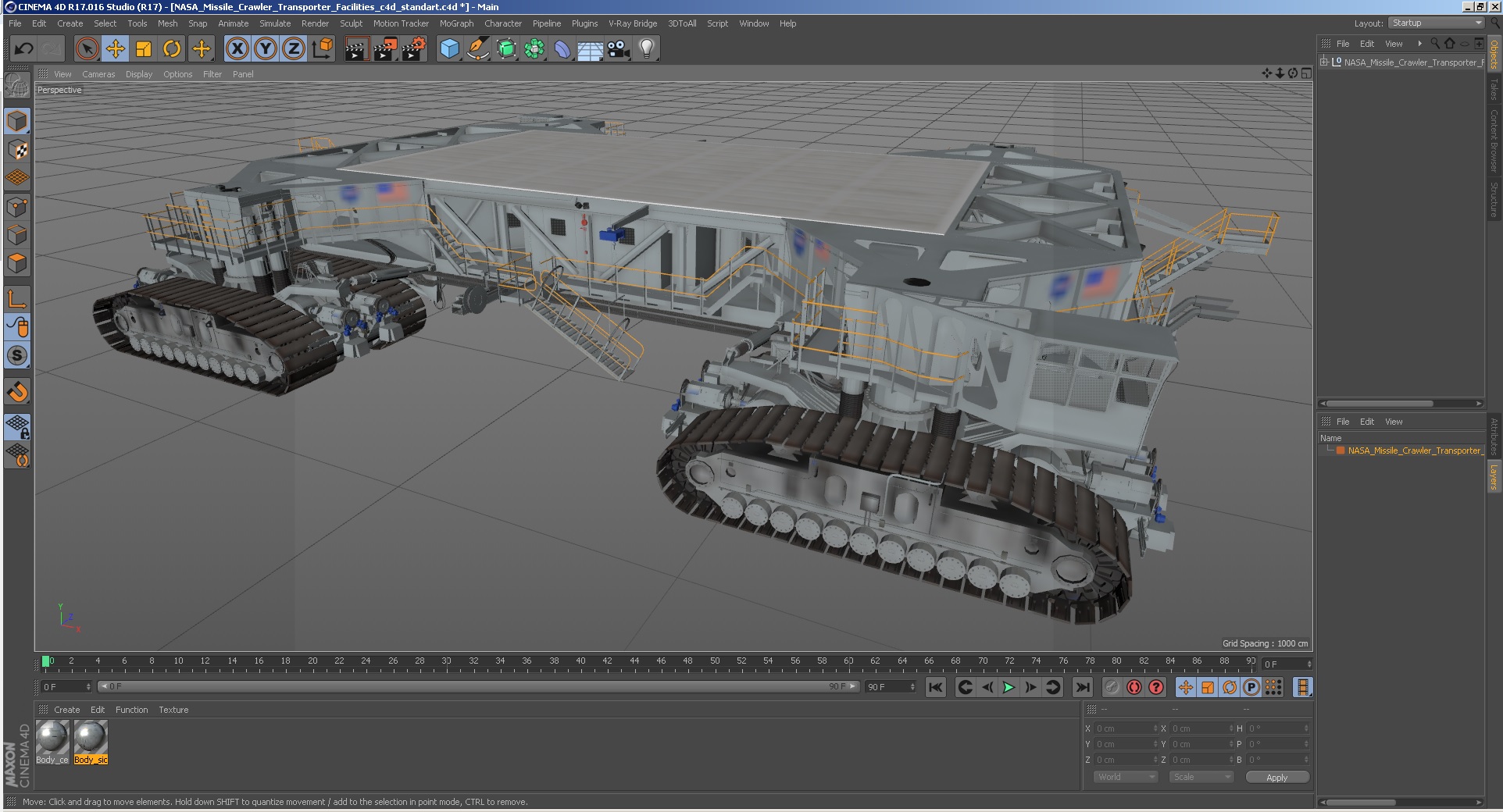The image size is (1503, 812).
Task: Open the Objects side tab
Action: click(x=1494, y=55)
